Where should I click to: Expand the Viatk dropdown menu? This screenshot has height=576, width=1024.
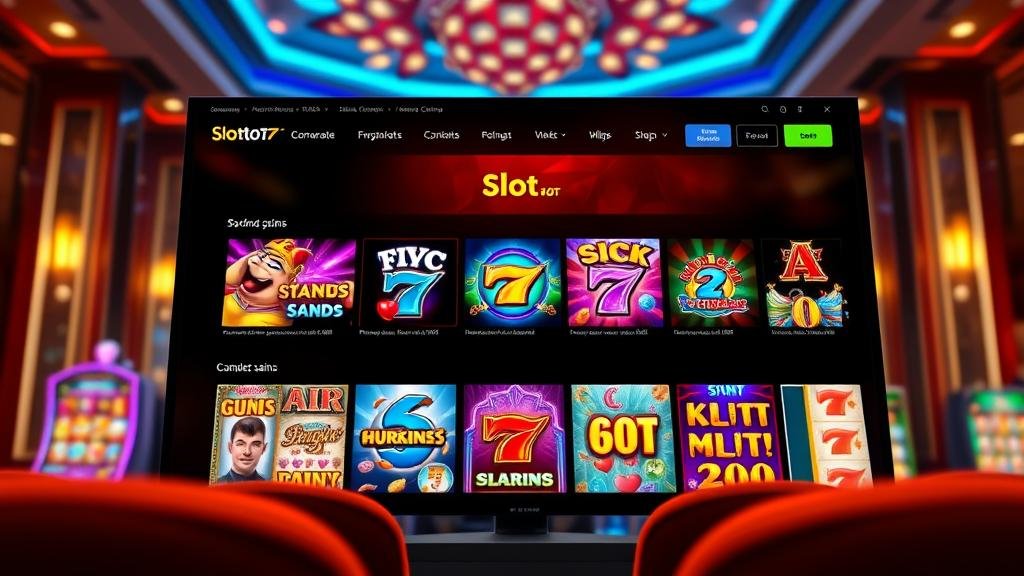550,135
